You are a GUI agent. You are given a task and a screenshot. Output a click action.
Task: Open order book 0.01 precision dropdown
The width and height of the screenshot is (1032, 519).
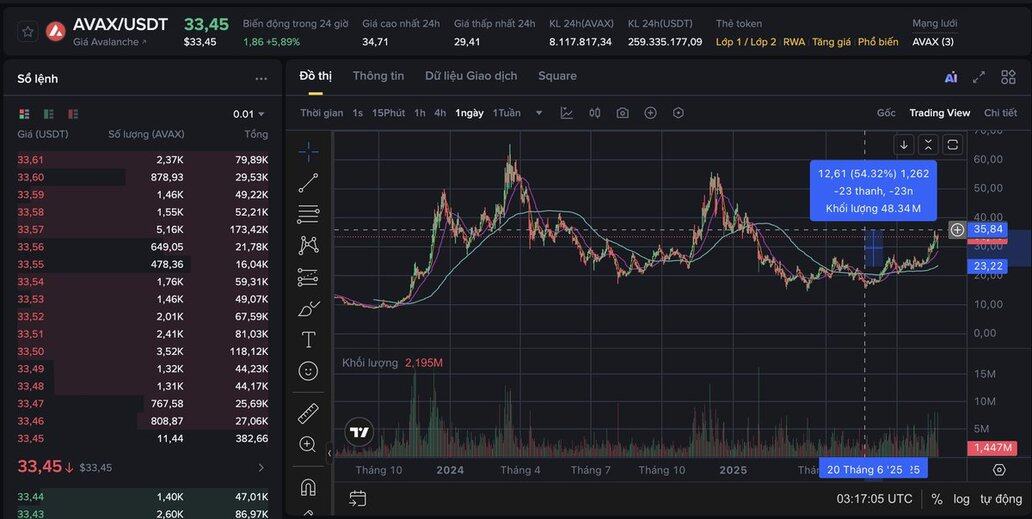[x=249, y=114]
